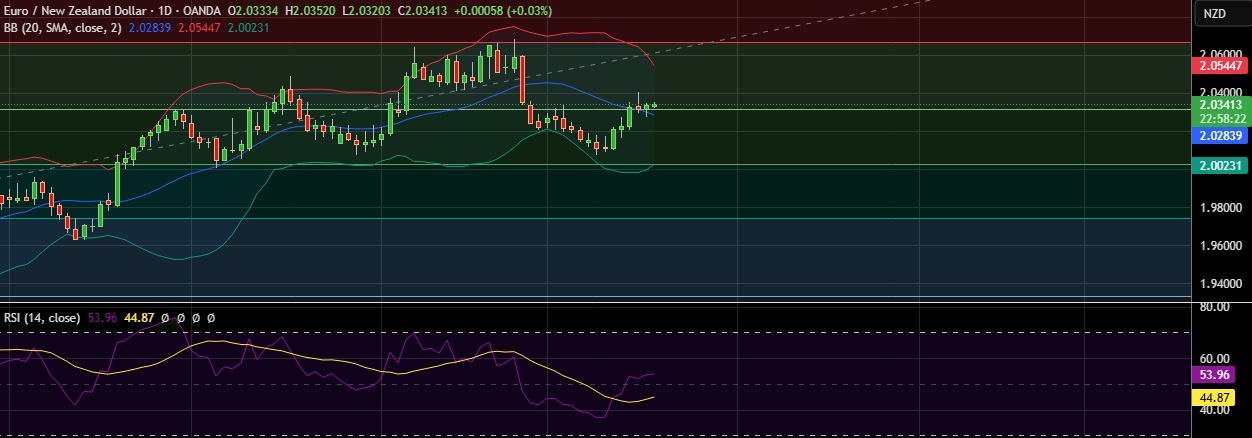Click the open price value O2.03334
This screenshot has height=438, width=1252.
(254, 10)
